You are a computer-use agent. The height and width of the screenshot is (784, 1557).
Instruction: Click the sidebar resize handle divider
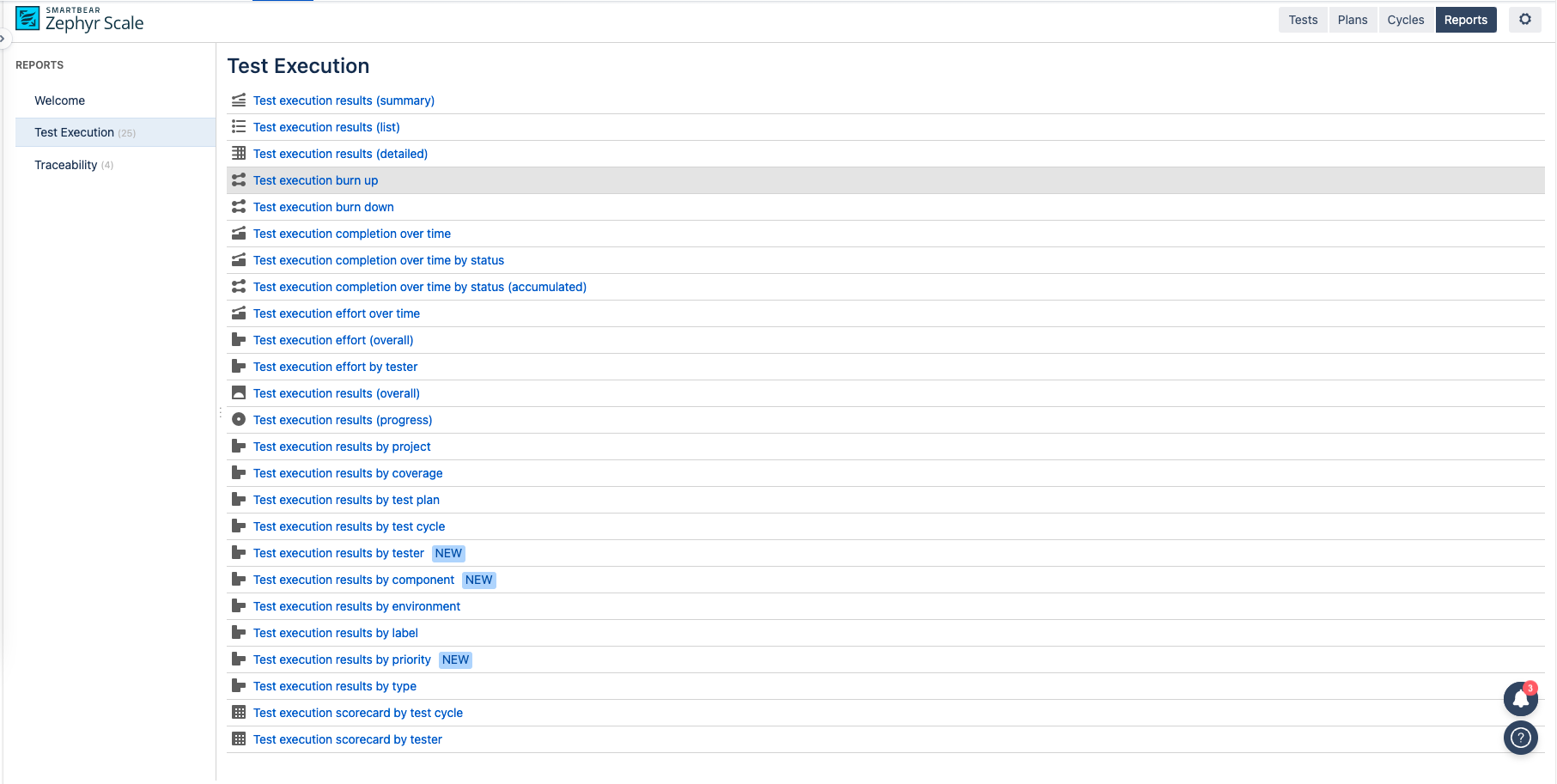[x=220, y=412]
